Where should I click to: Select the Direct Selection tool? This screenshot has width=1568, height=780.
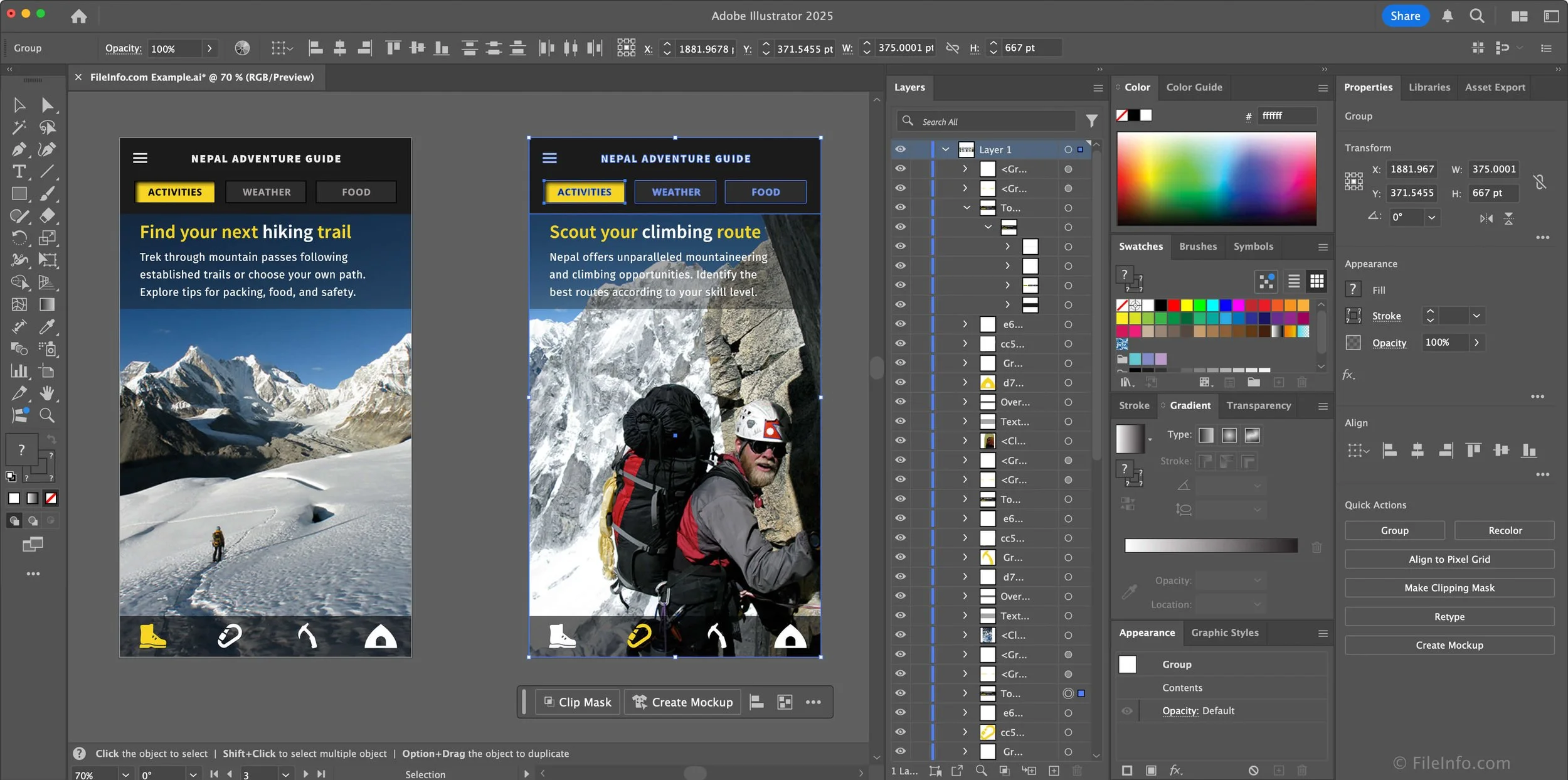point(48,105)
